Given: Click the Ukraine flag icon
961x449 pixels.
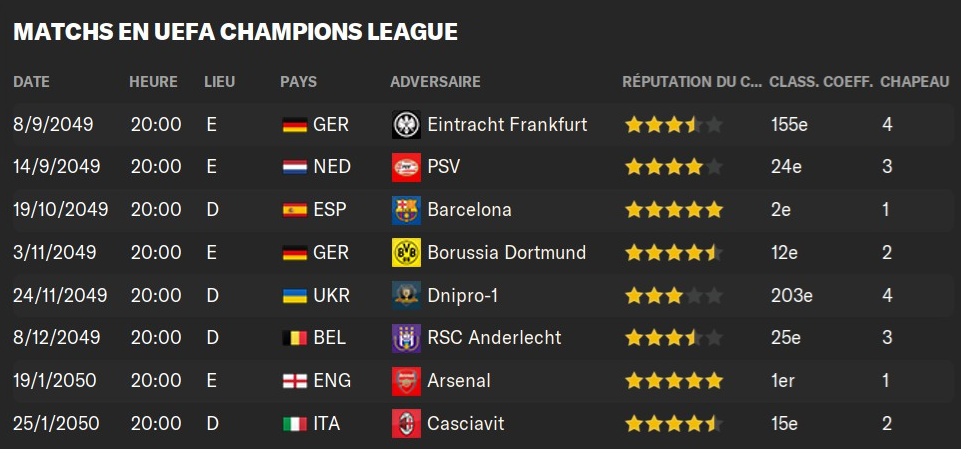Looking at the screenshot, I should tap(295, 296).
